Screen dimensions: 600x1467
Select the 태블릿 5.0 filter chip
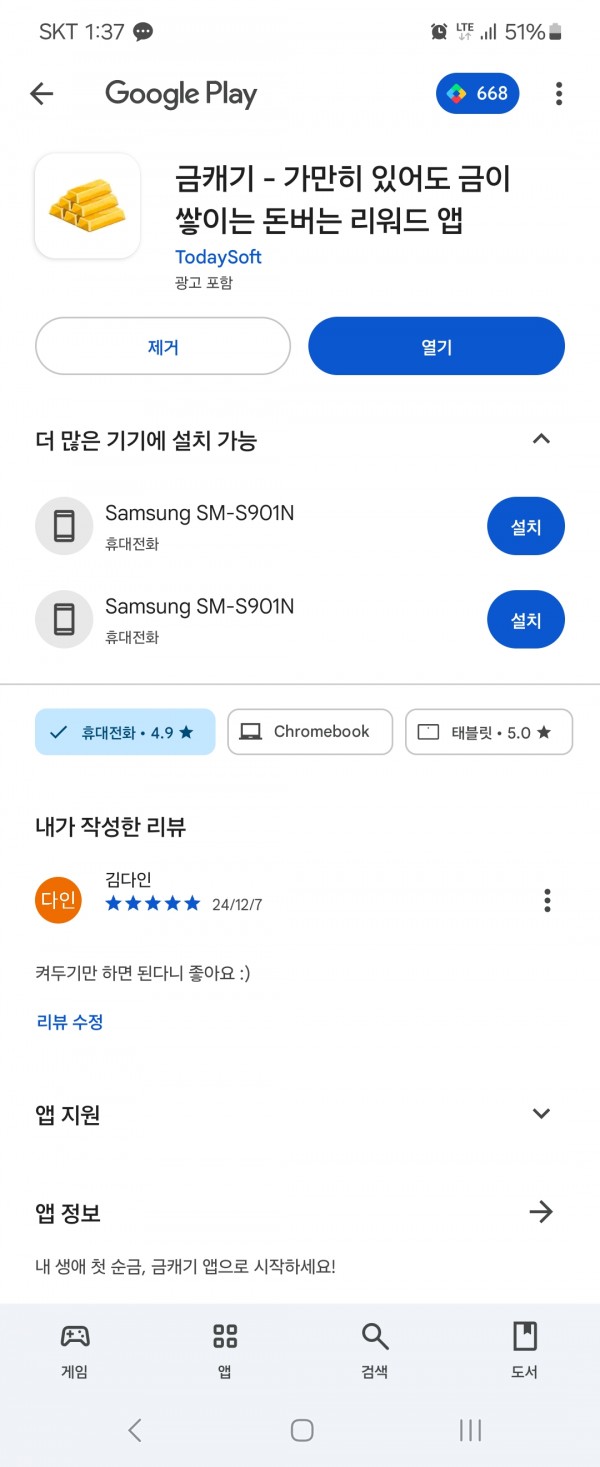pyautogui.click(x=489, y=732)
